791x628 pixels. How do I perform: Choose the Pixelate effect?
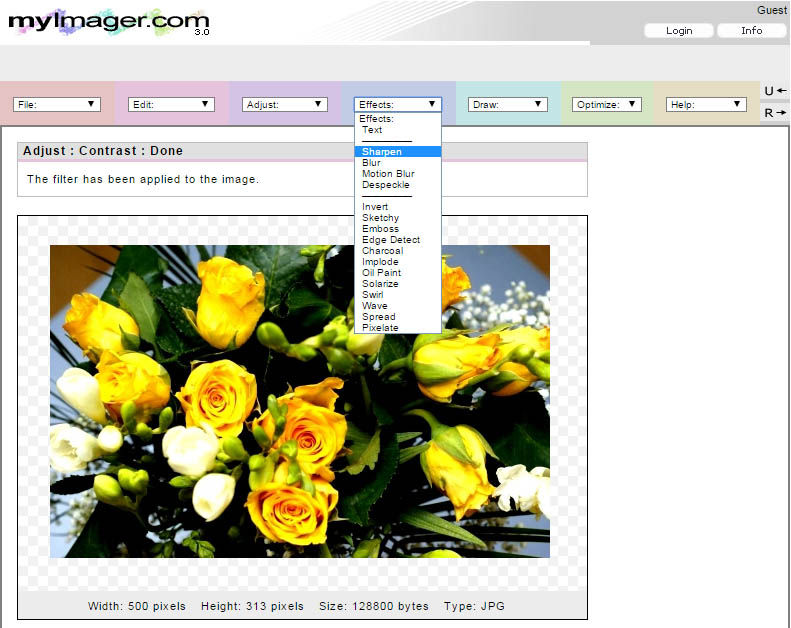pyautogui.click(x=398, y=327)
